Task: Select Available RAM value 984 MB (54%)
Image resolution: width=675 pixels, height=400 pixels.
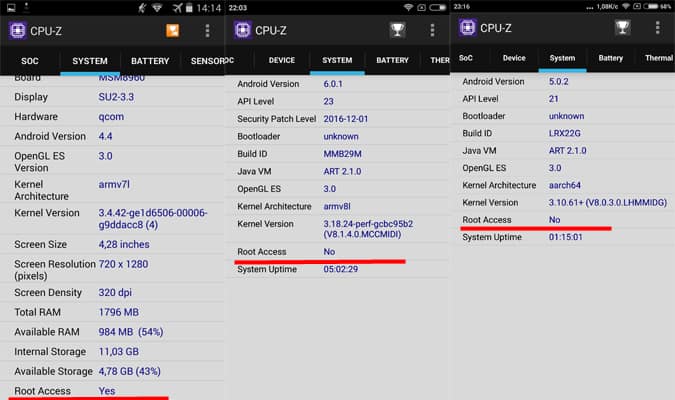Action: pyautogui.click(x=131, y=332)
